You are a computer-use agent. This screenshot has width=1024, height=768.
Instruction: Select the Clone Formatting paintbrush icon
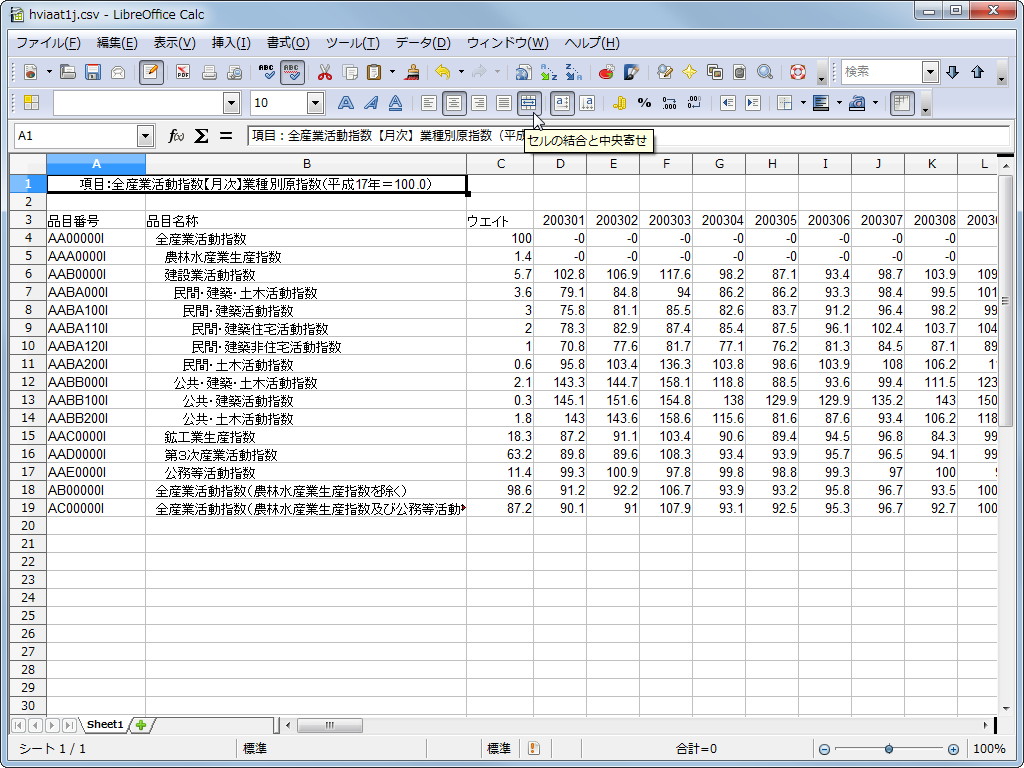coord(411,72)
